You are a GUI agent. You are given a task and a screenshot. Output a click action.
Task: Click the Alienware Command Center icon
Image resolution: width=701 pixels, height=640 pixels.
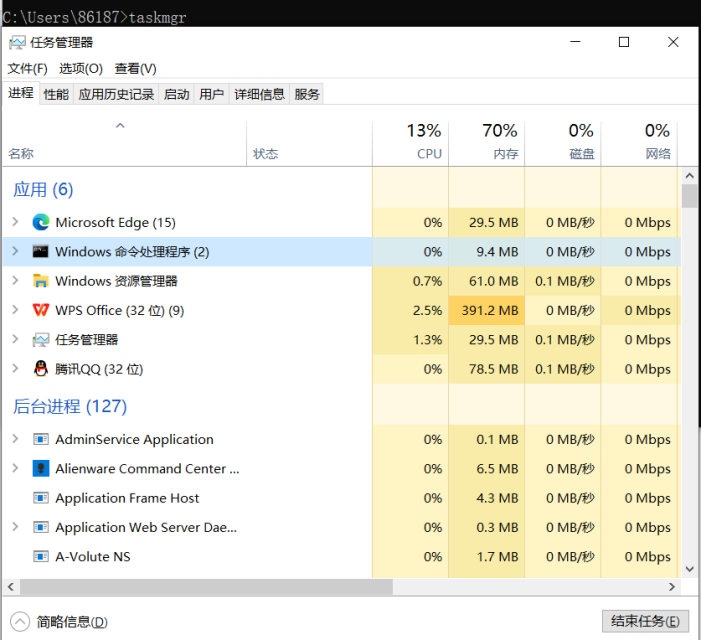[x=41, y=468]
